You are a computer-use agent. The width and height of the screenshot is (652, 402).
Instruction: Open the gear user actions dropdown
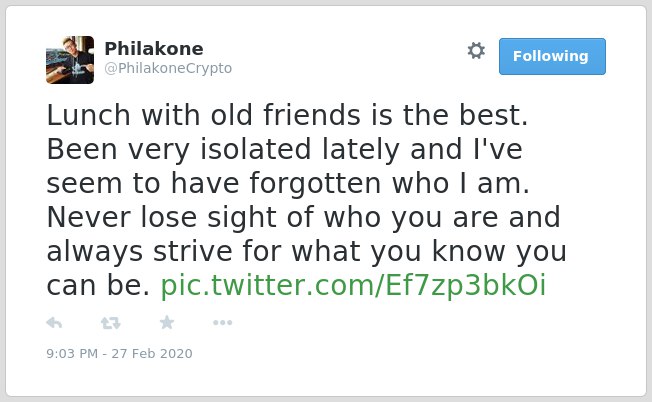(476, 51)
